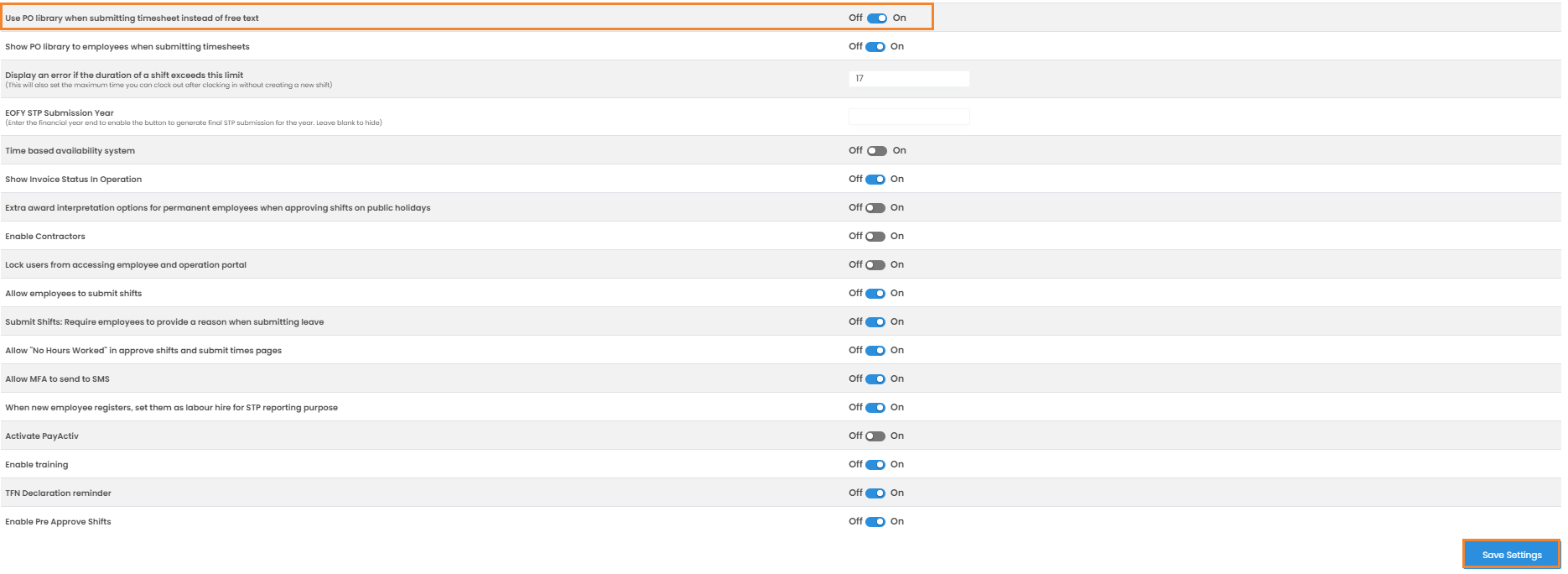Disable Enable Pre Approve Shifts toggle

[x=875, y=522]
